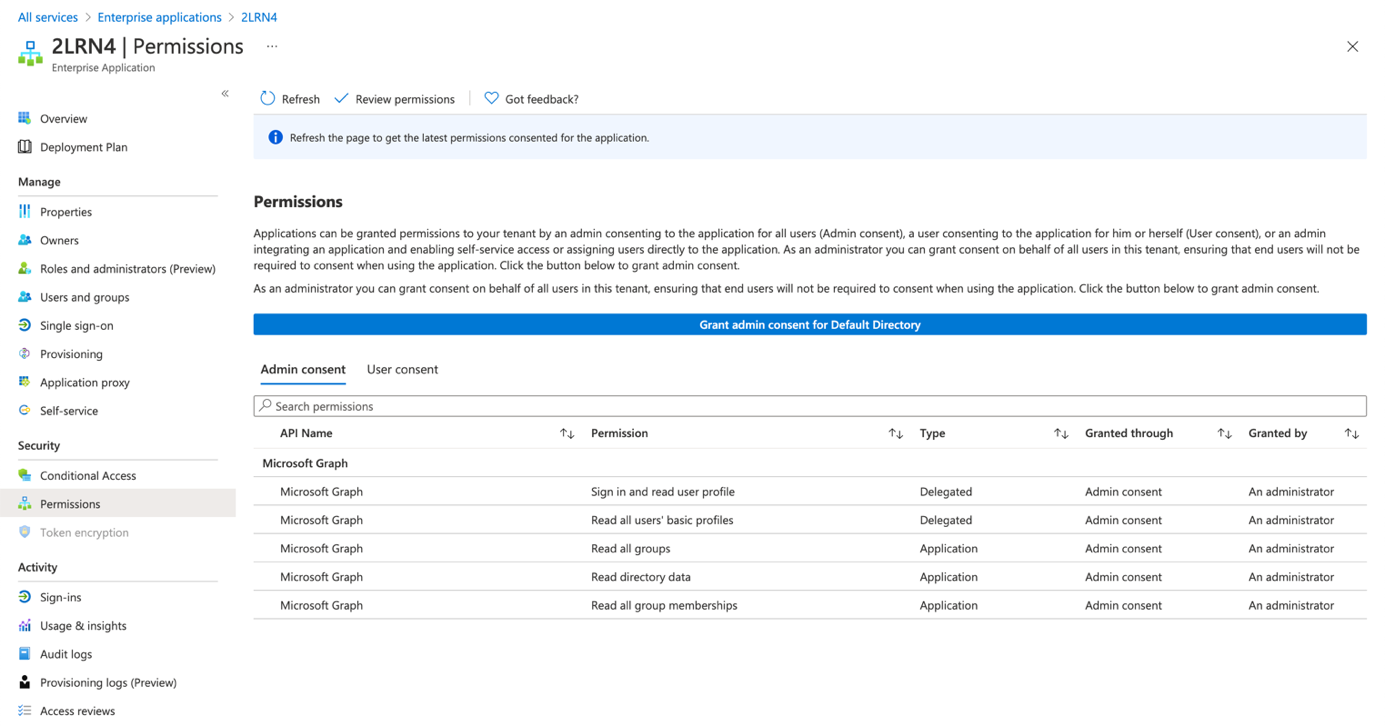The image size is (1385, 726).
Task: Click Users and groups sidebar text
Action: point(84,297)
